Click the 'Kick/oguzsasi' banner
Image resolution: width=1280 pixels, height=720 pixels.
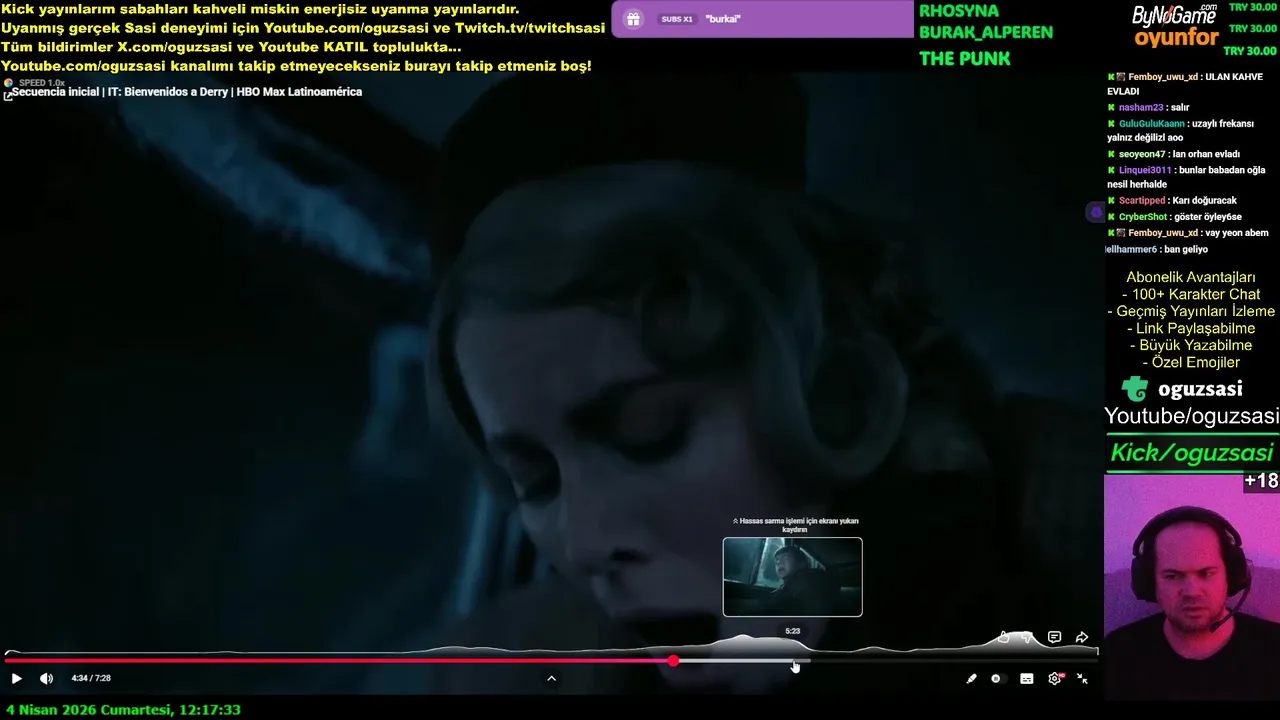(1192, 453)
